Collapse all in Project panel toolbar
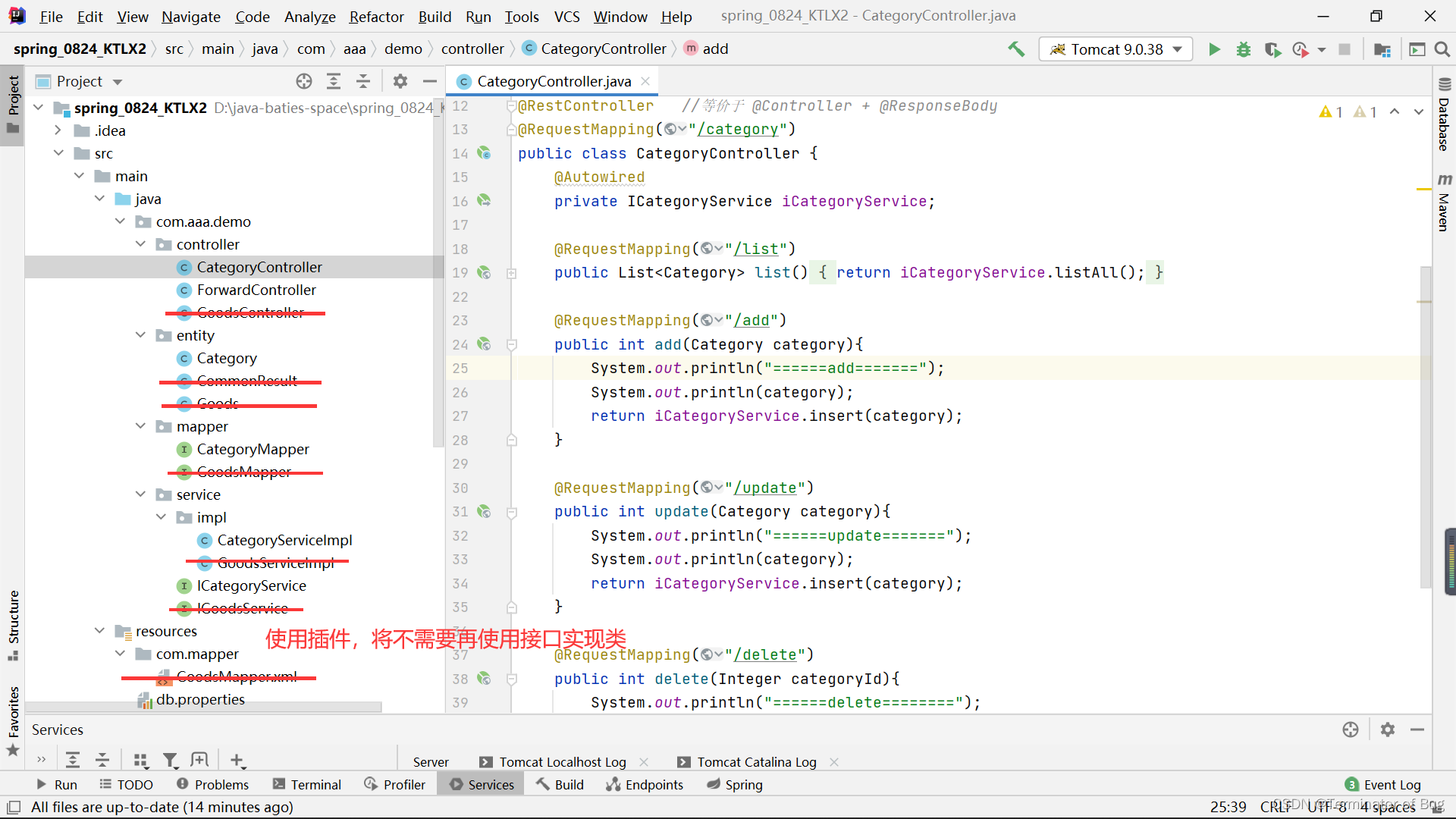Image resolution: width=1456 pixels, height=819 pixels. coord(363,81)
